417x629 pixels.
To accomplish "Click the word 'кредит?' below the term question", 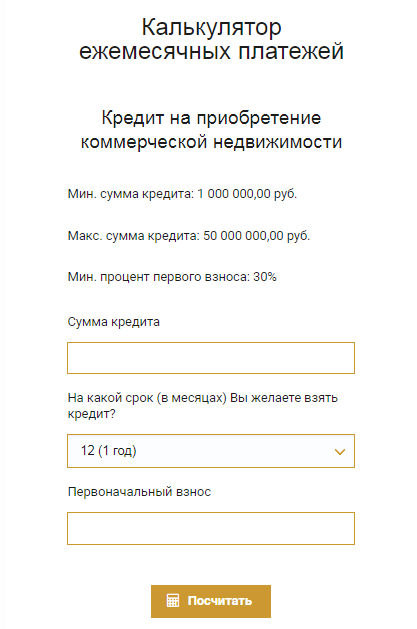I will [x=91, y=414].
